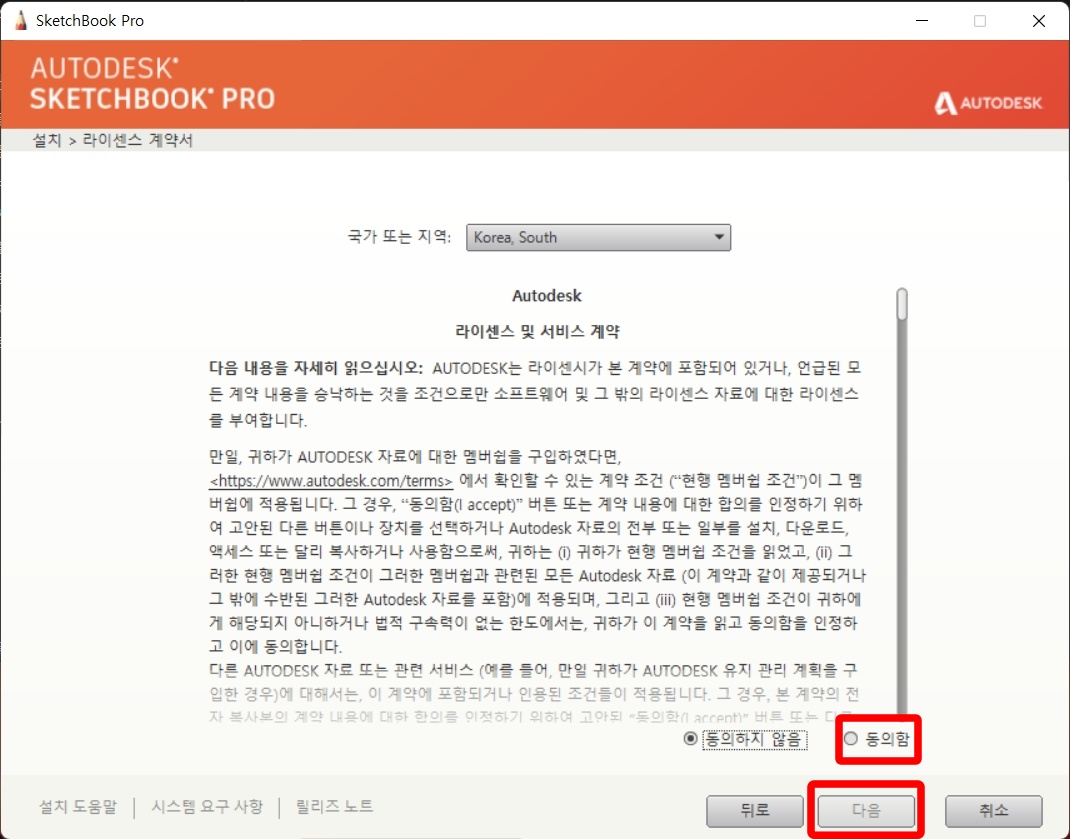
Task: Click the Autodesk logo in the banner
Action: 988,103
